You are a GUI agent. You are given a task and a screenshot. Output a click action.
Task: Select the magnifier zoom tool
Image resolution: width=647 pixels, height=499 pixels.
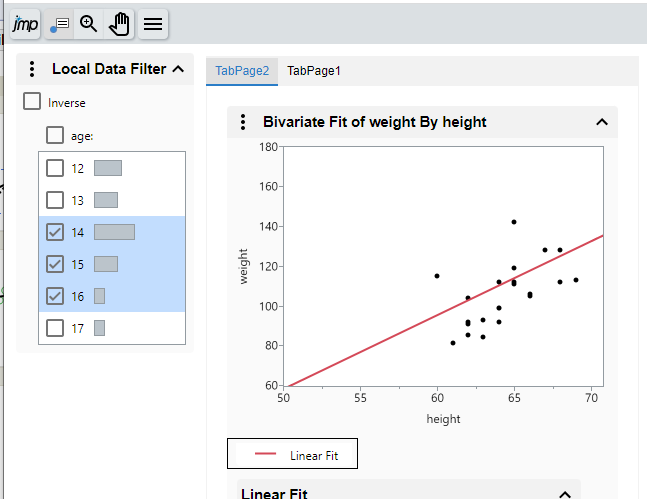click(89, 23)
